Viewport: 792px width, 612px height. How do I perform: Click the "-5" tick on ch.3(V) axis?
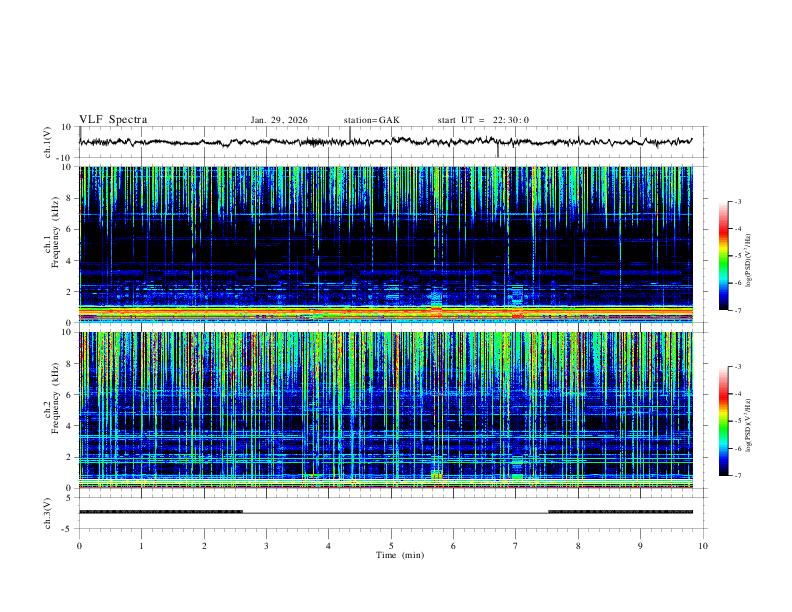tap(68, 529)
